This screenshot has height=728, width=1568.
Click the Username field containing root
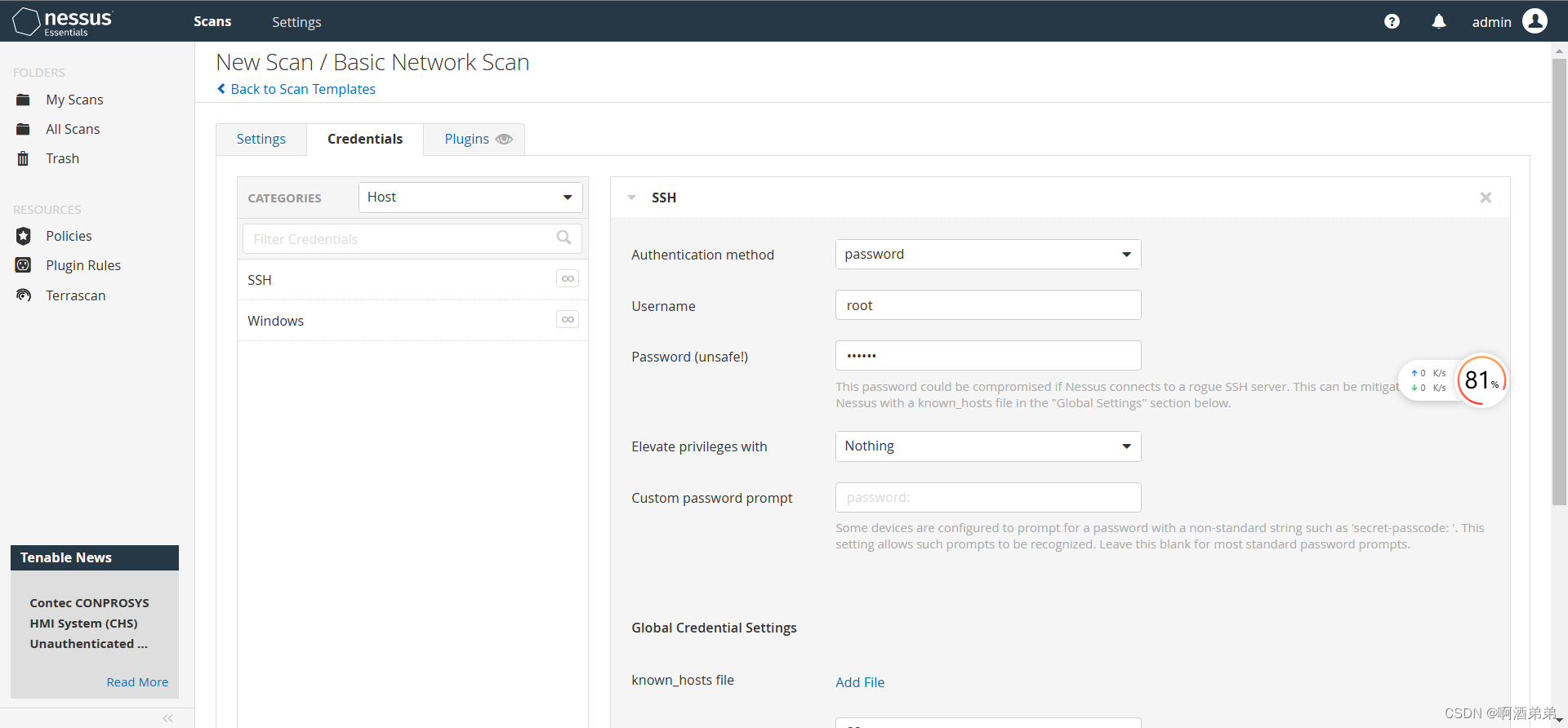pos(988,305)
